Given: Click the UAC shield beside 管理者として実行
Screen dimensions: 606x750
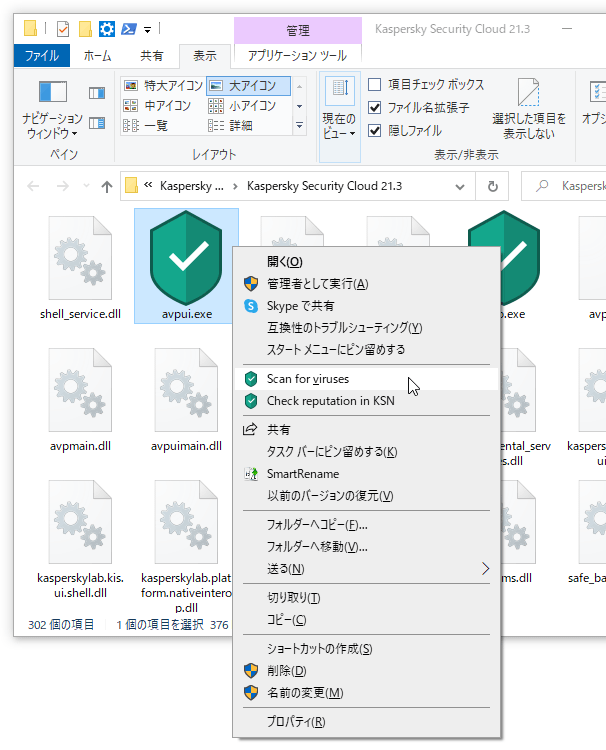Looking at the screenshot, I should 251,284.
